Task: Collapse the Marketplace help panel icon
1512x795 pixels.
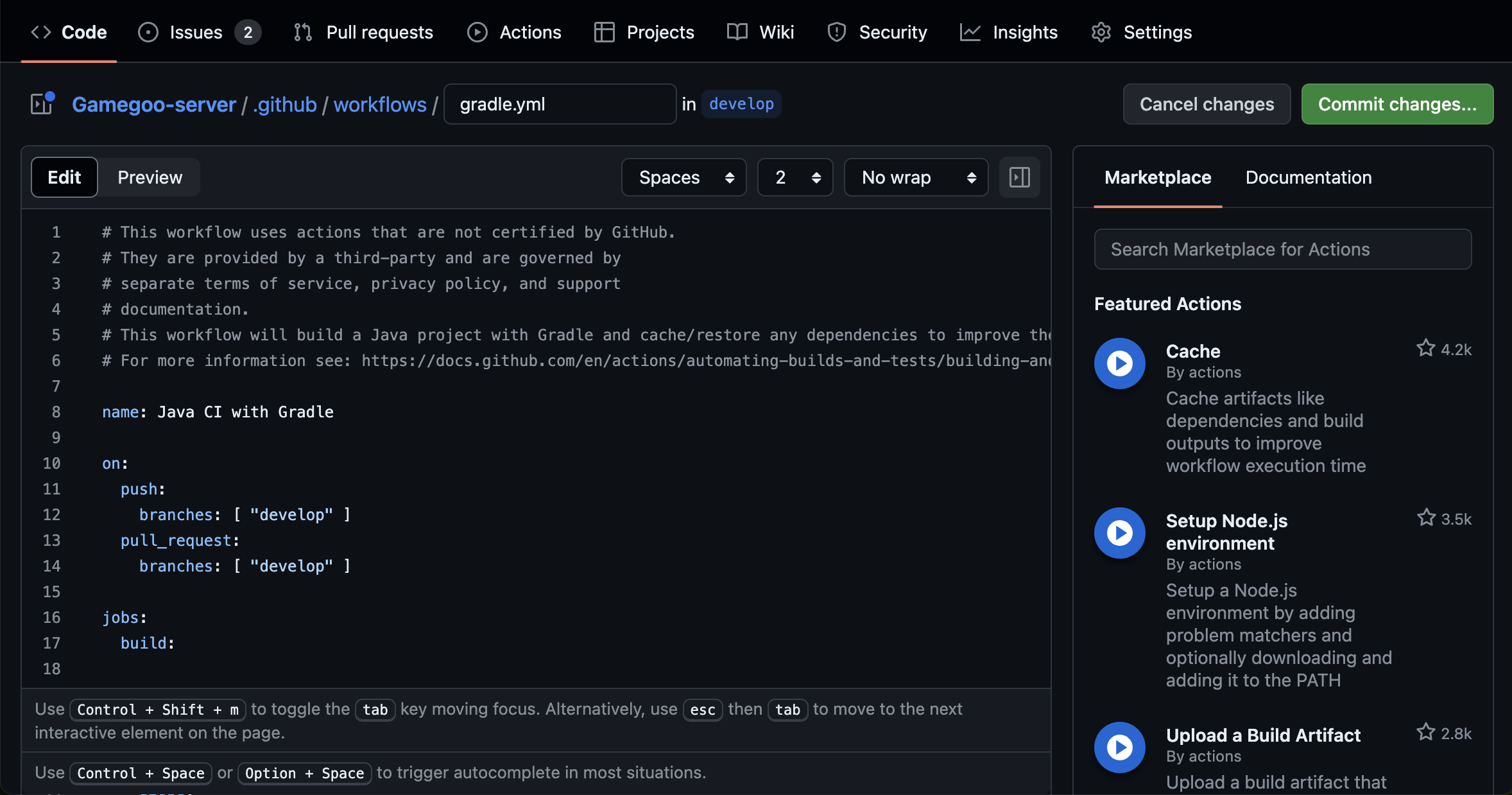Action: pos(1019,177)
